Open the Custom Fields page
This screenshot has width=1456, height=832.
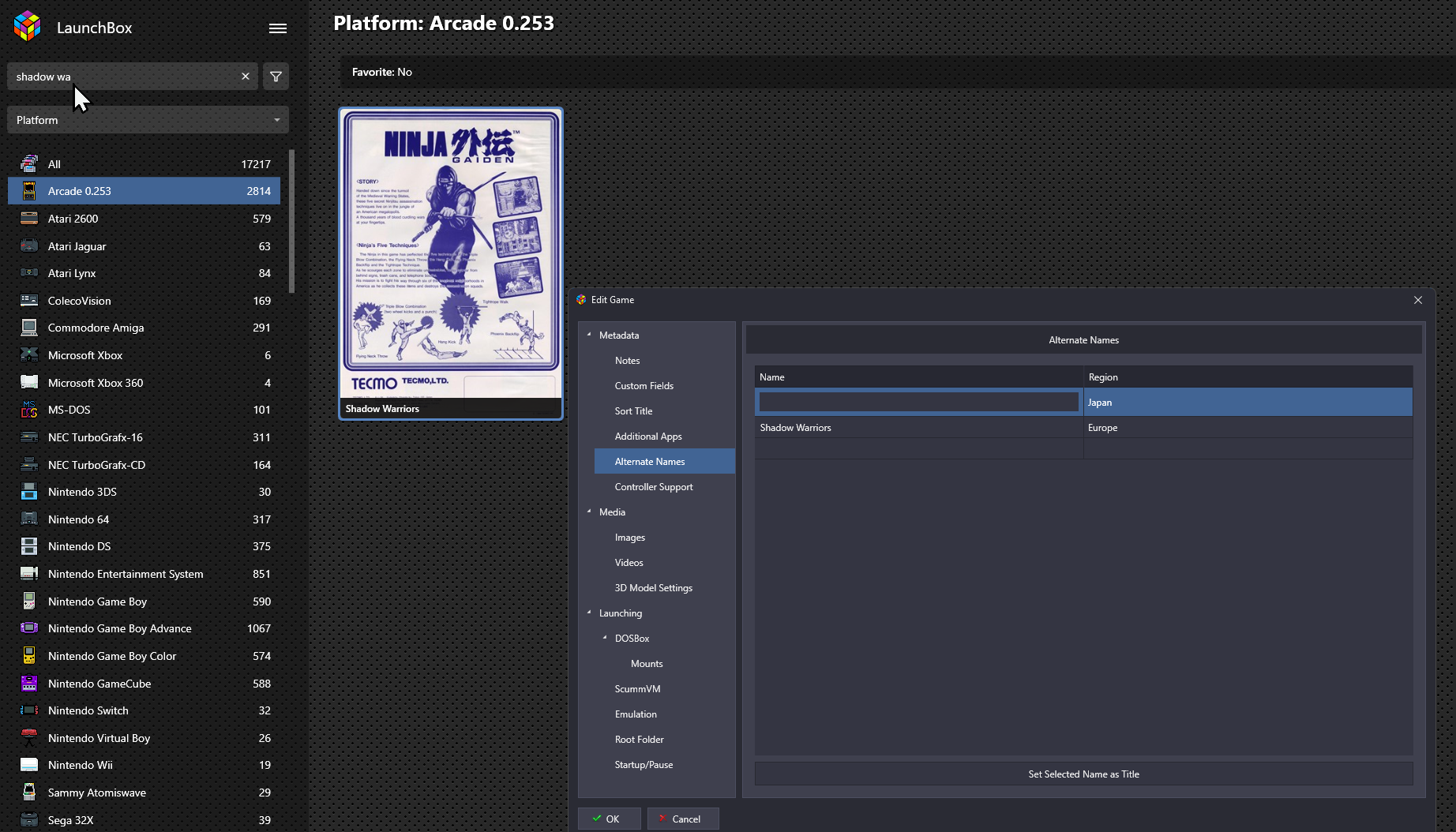click(644, 386)
